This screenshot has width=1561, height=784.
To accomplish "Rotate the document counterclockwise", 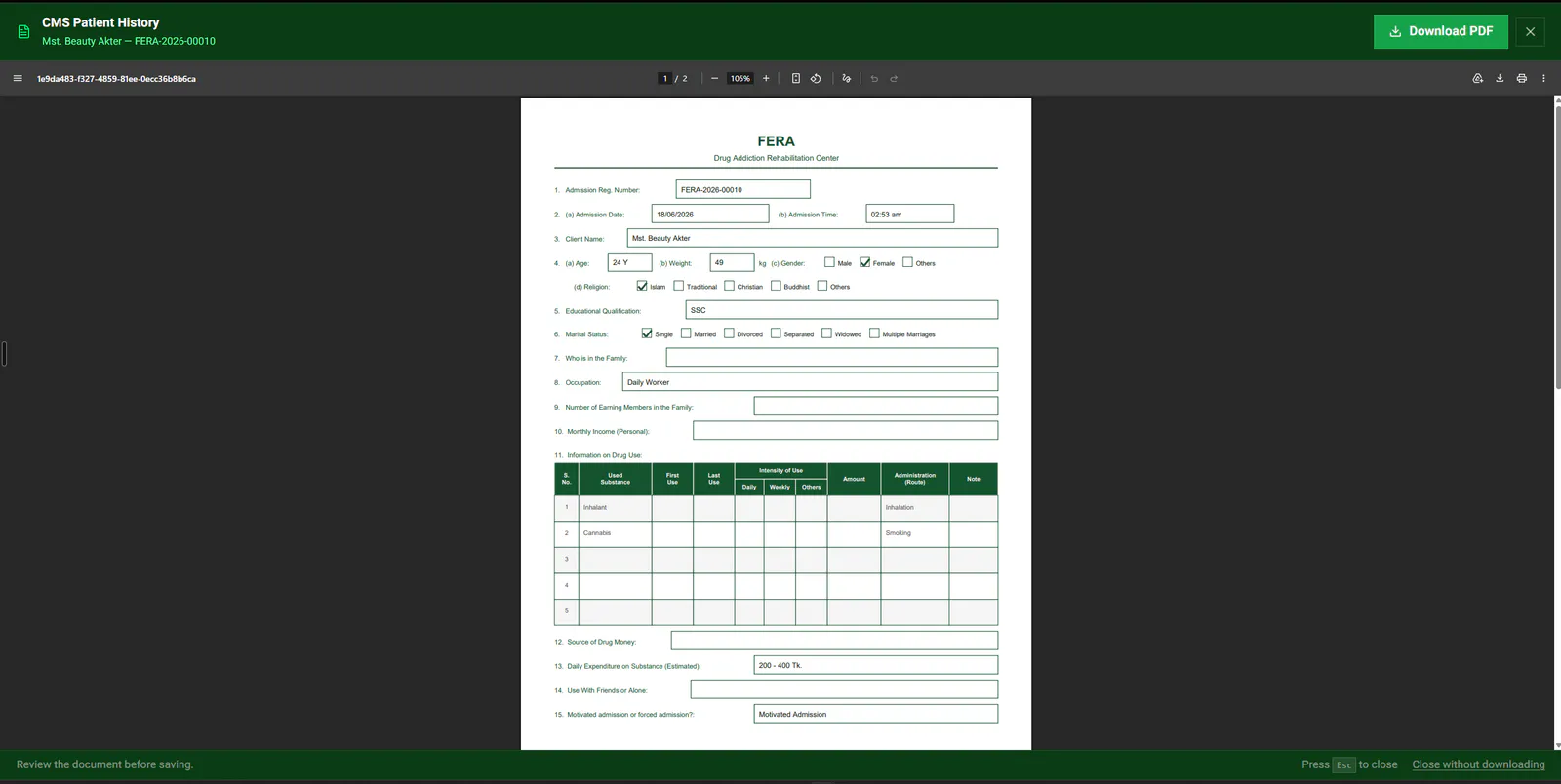I will click(816, 78).
